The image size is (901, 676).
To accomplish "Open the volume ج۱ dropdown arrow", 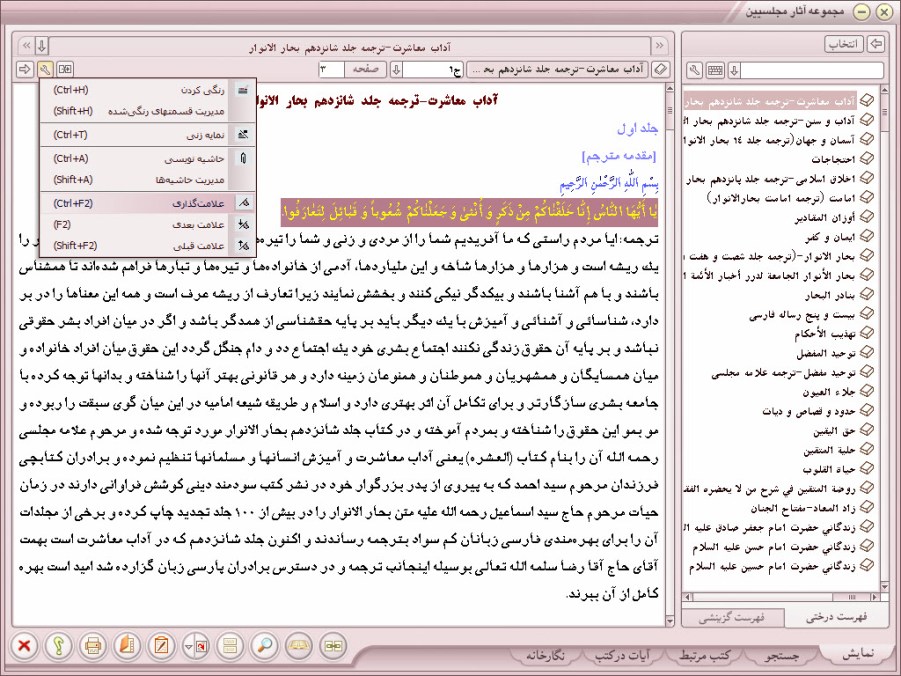I will click(x=396, y=70).
